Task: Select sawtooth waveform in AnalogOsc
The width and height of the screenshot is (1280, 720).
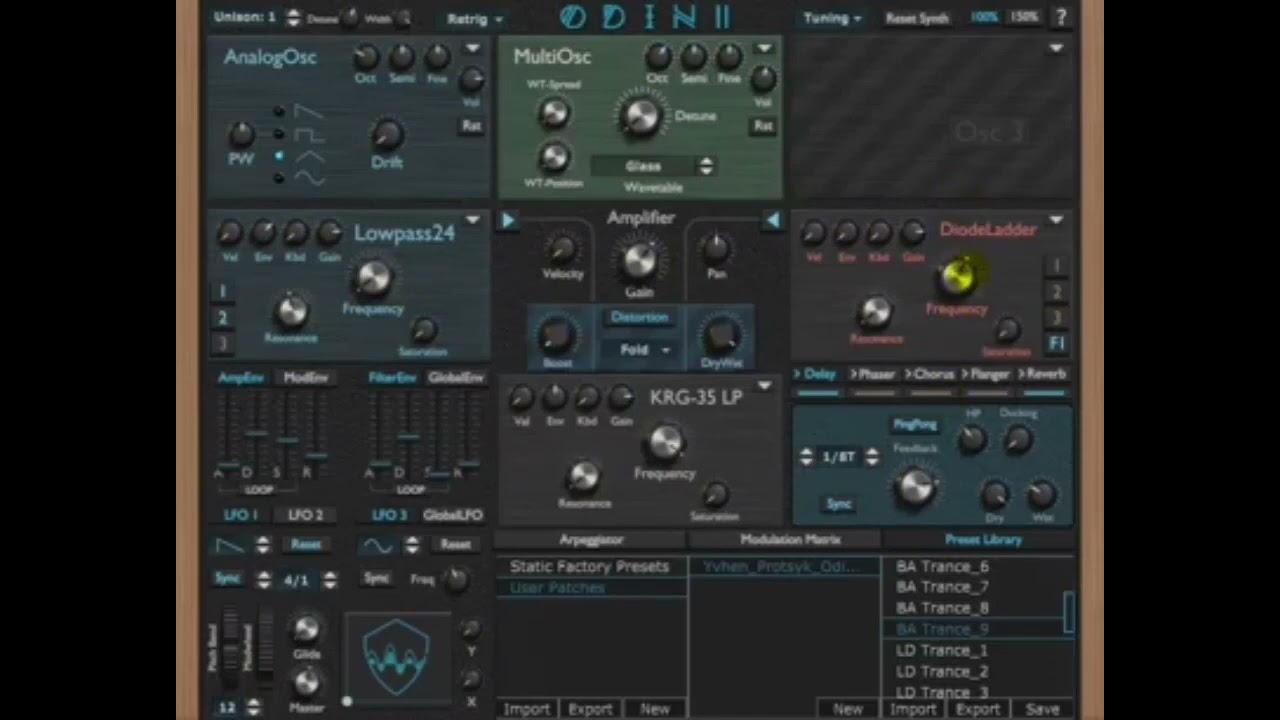Action: (x=308, y=111)
